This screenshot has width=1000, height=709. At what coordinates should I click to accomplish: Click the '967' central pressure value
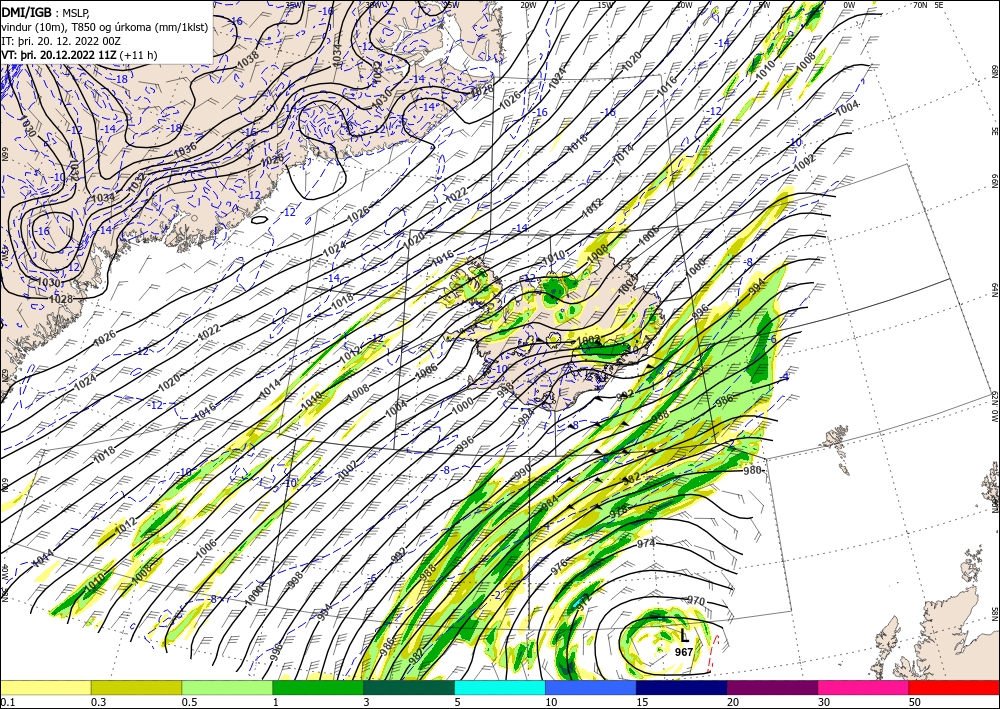pos(684,652)
